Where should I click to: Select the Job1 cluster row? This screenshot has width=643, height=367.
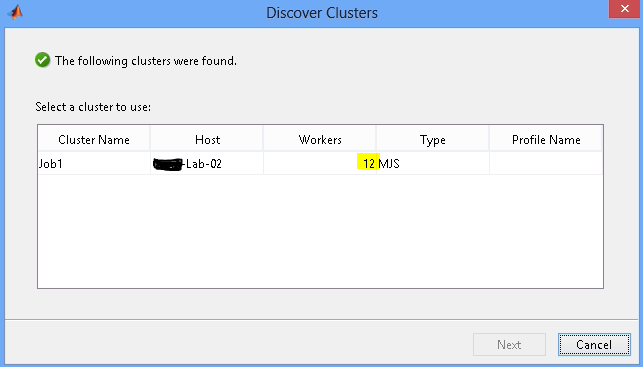click(320, 164)
